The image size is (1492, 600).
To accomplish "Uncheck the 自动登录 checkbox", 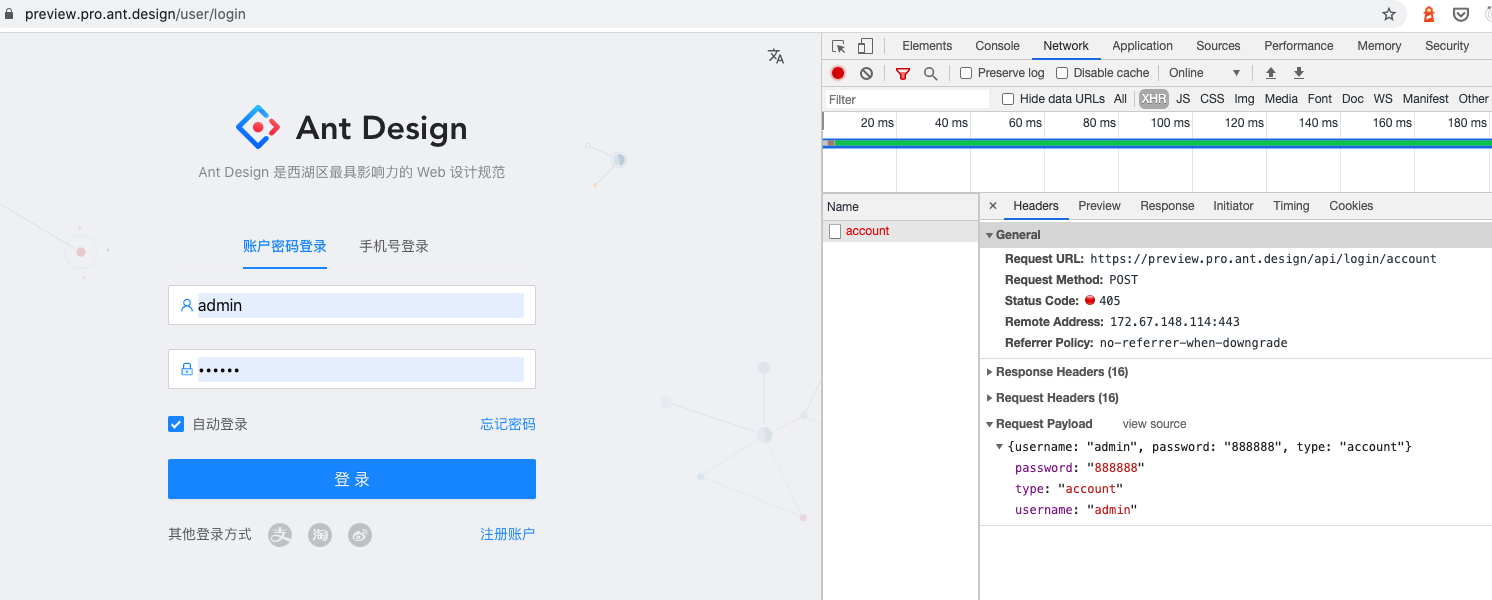I will [176, 424].
